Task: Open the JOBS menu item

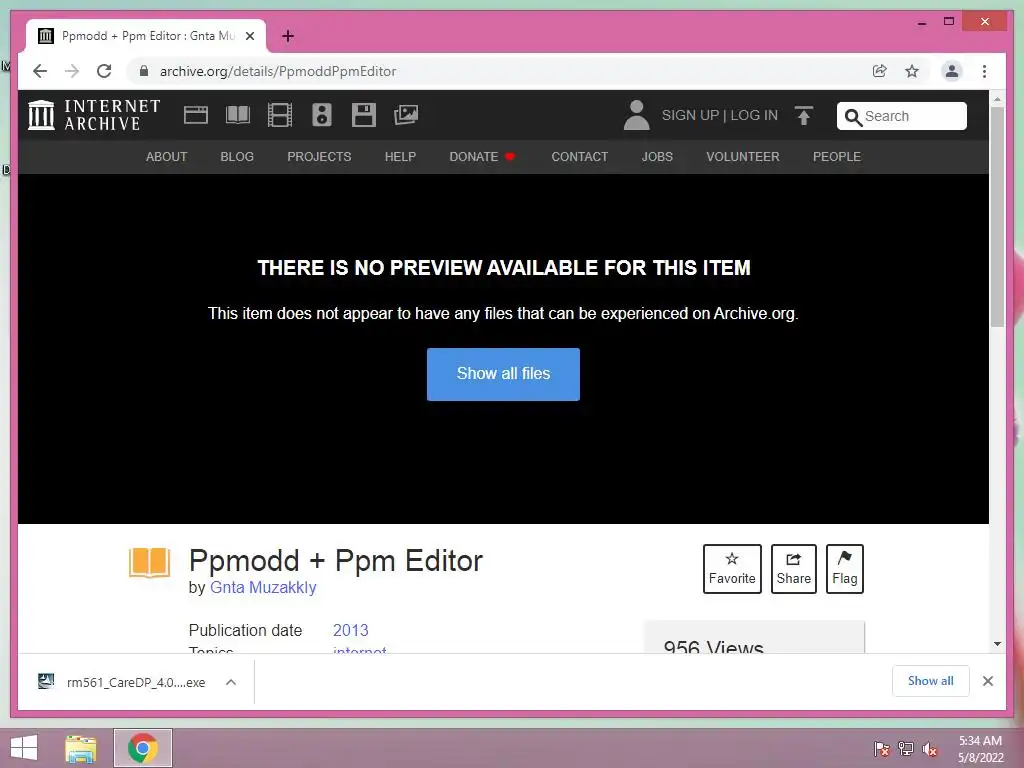Action: (x=657, y=157)
